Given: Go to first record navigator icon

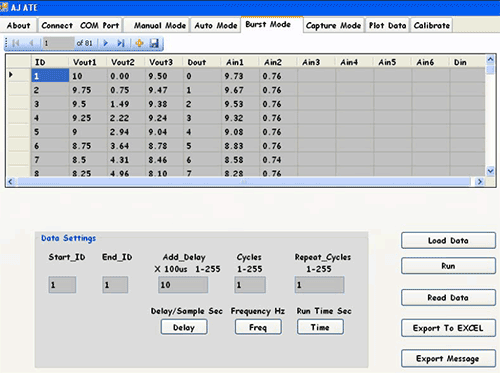Looking at the screenshot, I should pos(15,43).
